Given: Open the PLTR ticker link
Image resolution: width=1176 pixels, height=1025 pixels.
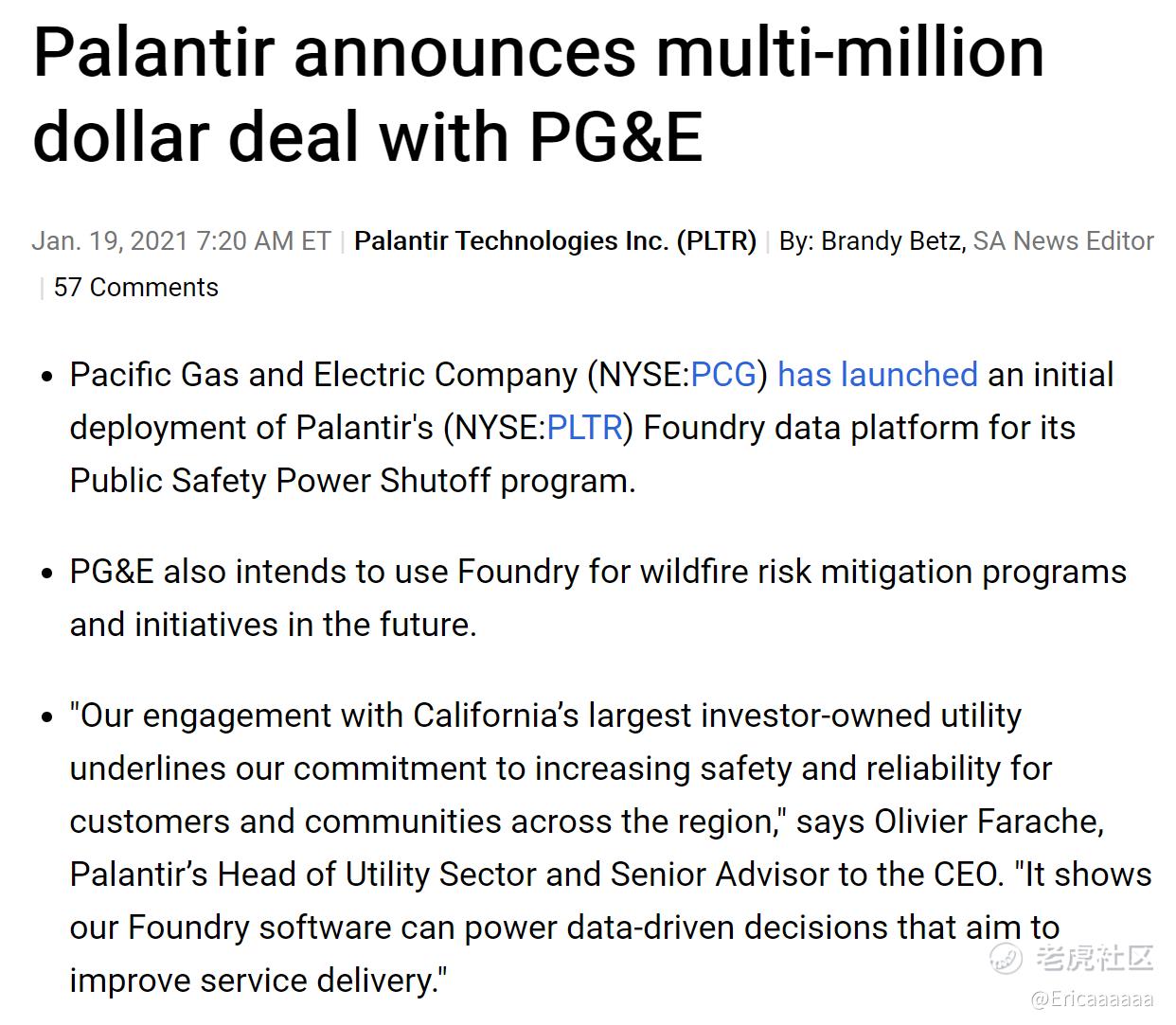Looking at the screenshot, I should pos(585,428).
